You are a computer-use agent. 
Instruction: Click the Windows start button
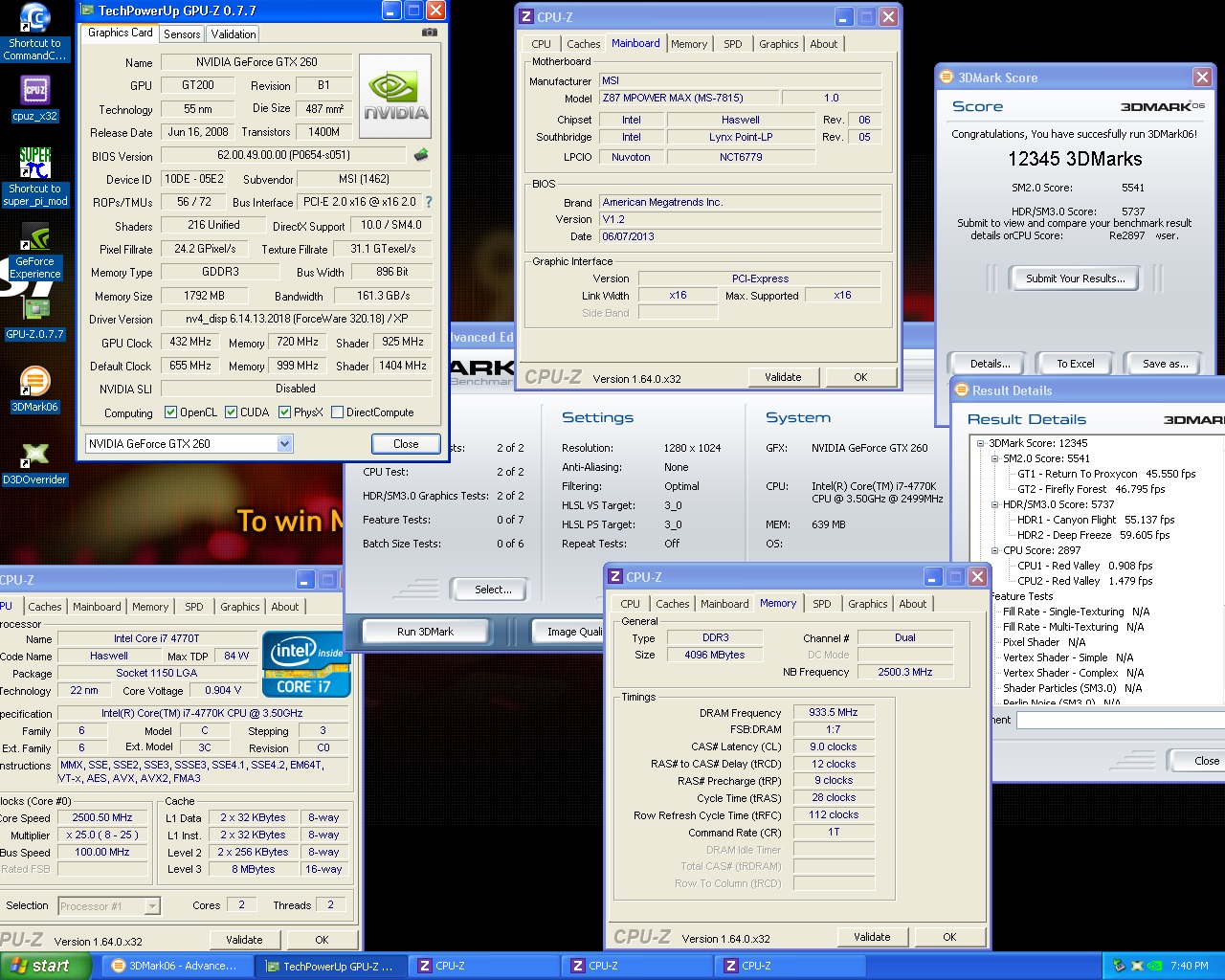(45, 966)
